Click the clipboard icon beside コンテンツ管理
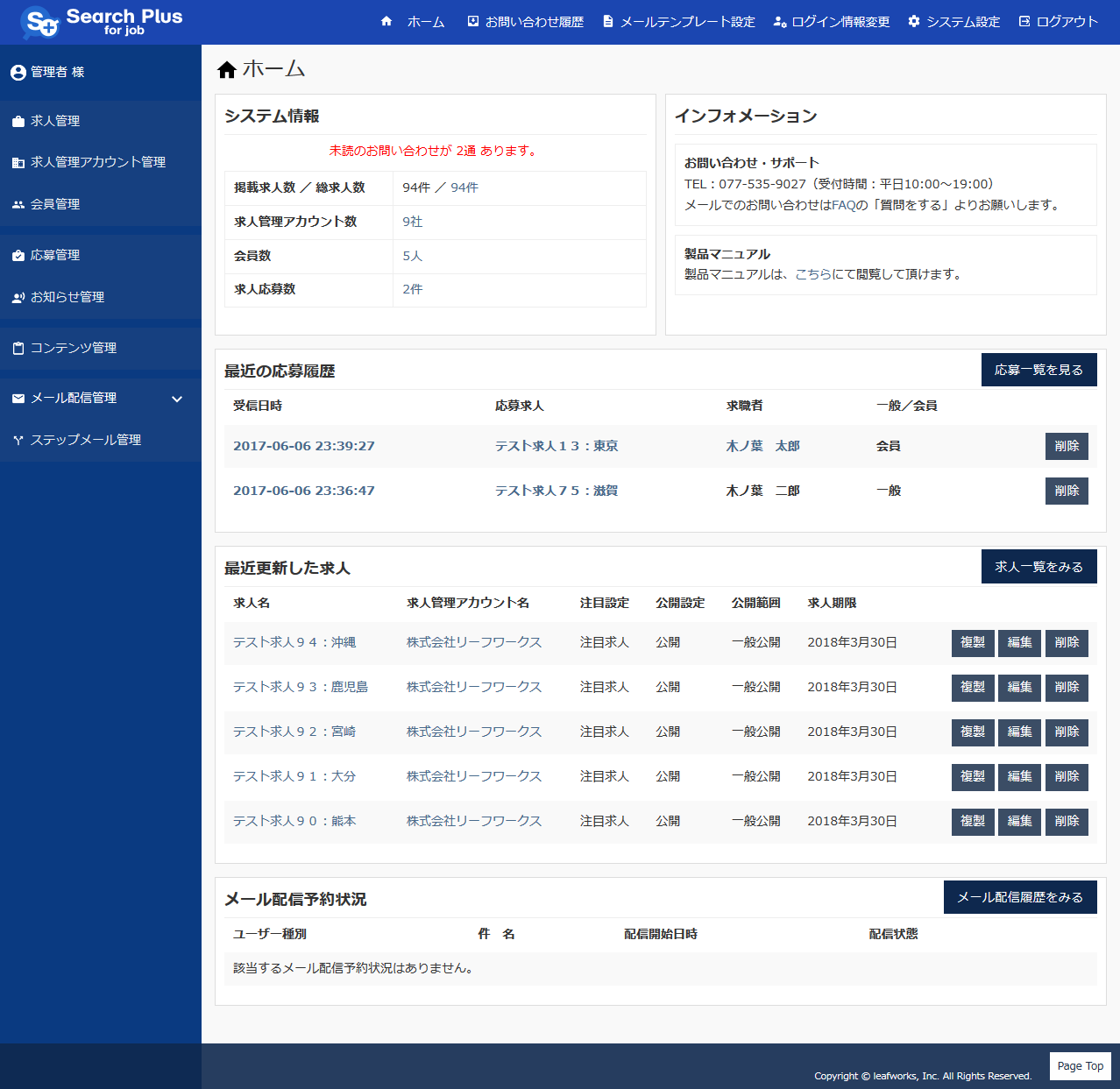This screenshot has height=1089, width=1120. pyautogui.click(x=18, y=348)
